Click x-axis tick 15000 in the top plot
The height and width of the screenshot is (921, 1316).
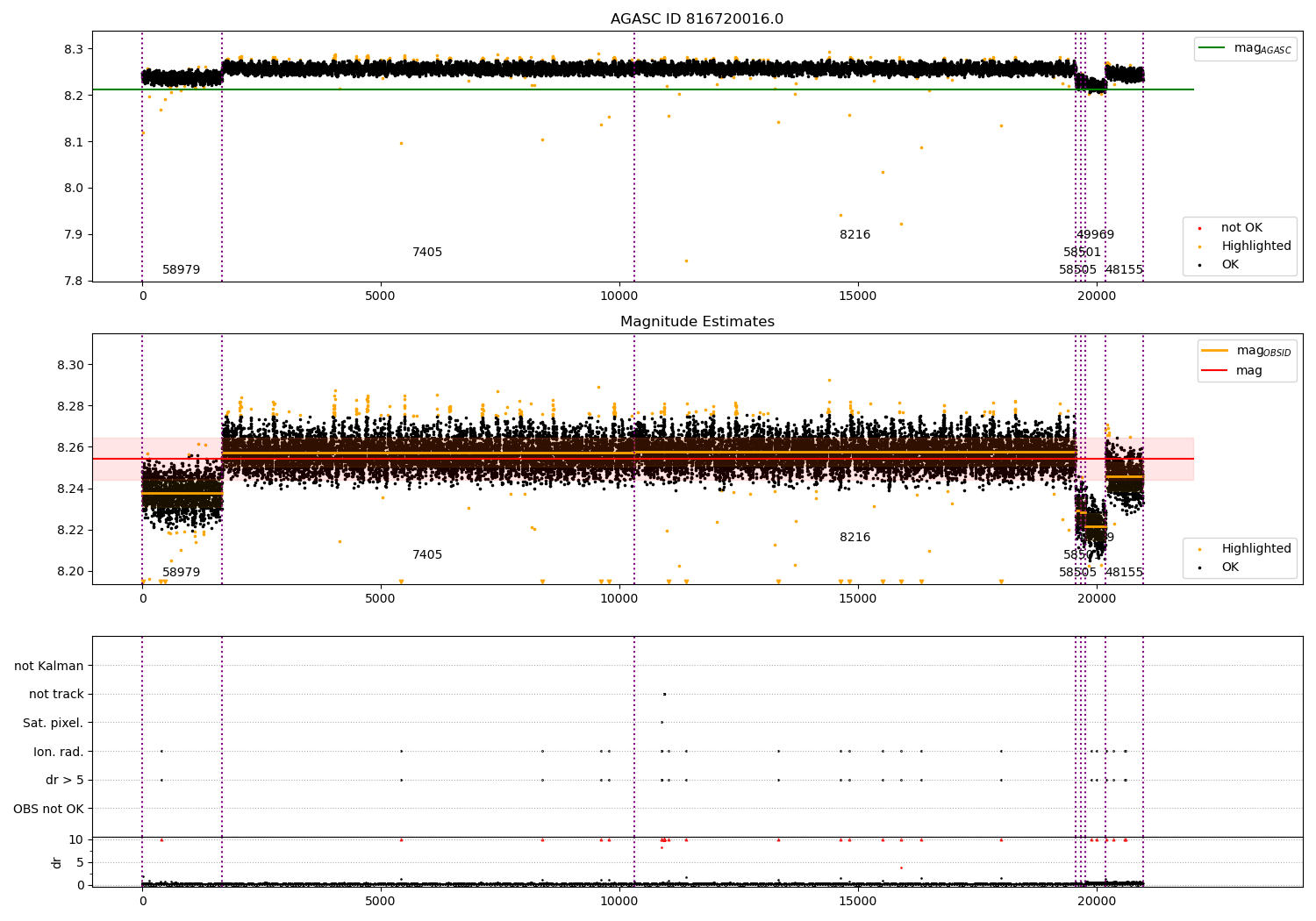coord(857,296)
